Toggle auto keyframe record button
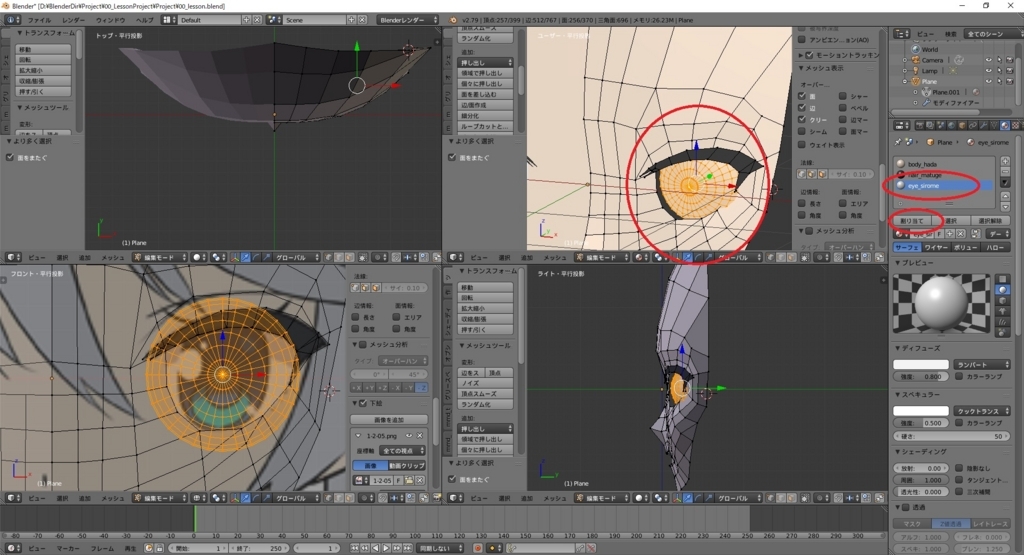 478,548
